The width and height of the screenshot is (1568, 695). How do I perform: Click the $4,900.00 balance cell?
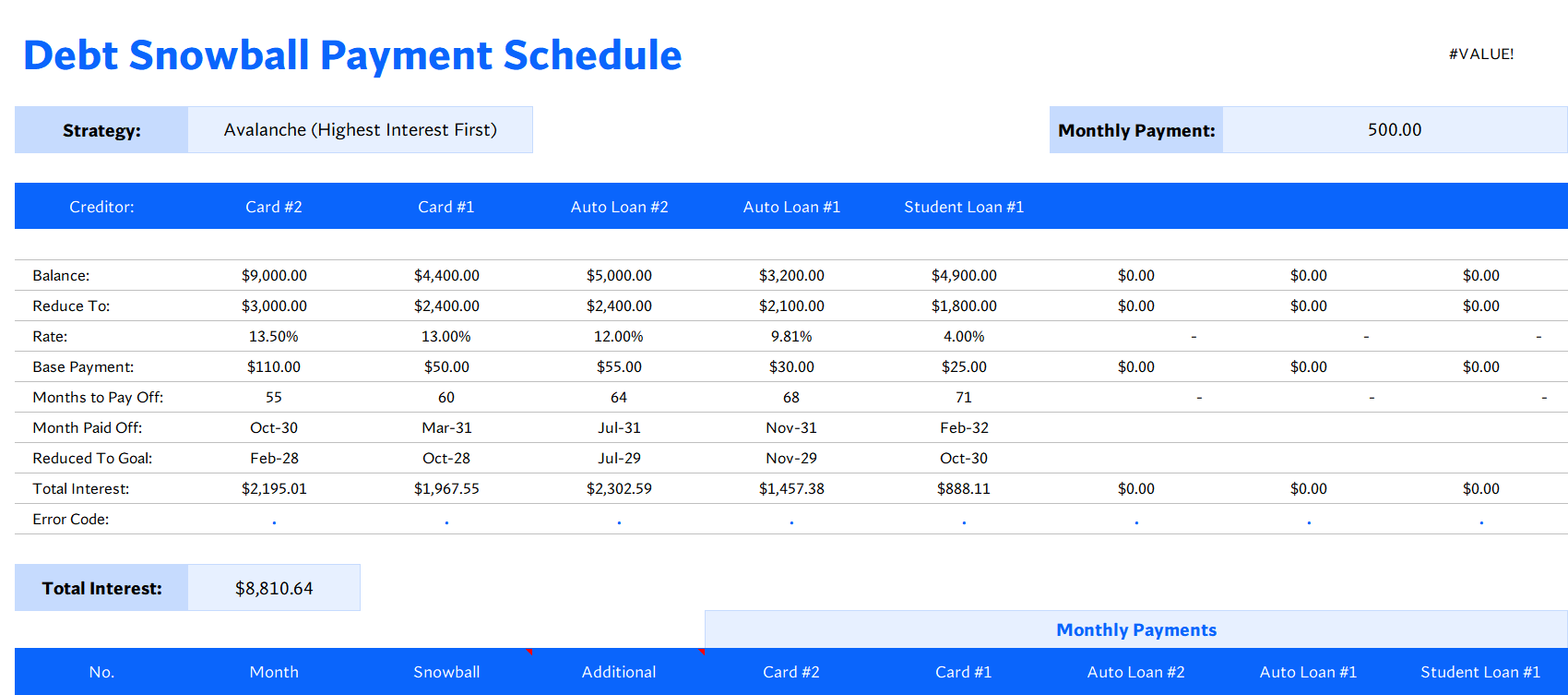(964, 275)
